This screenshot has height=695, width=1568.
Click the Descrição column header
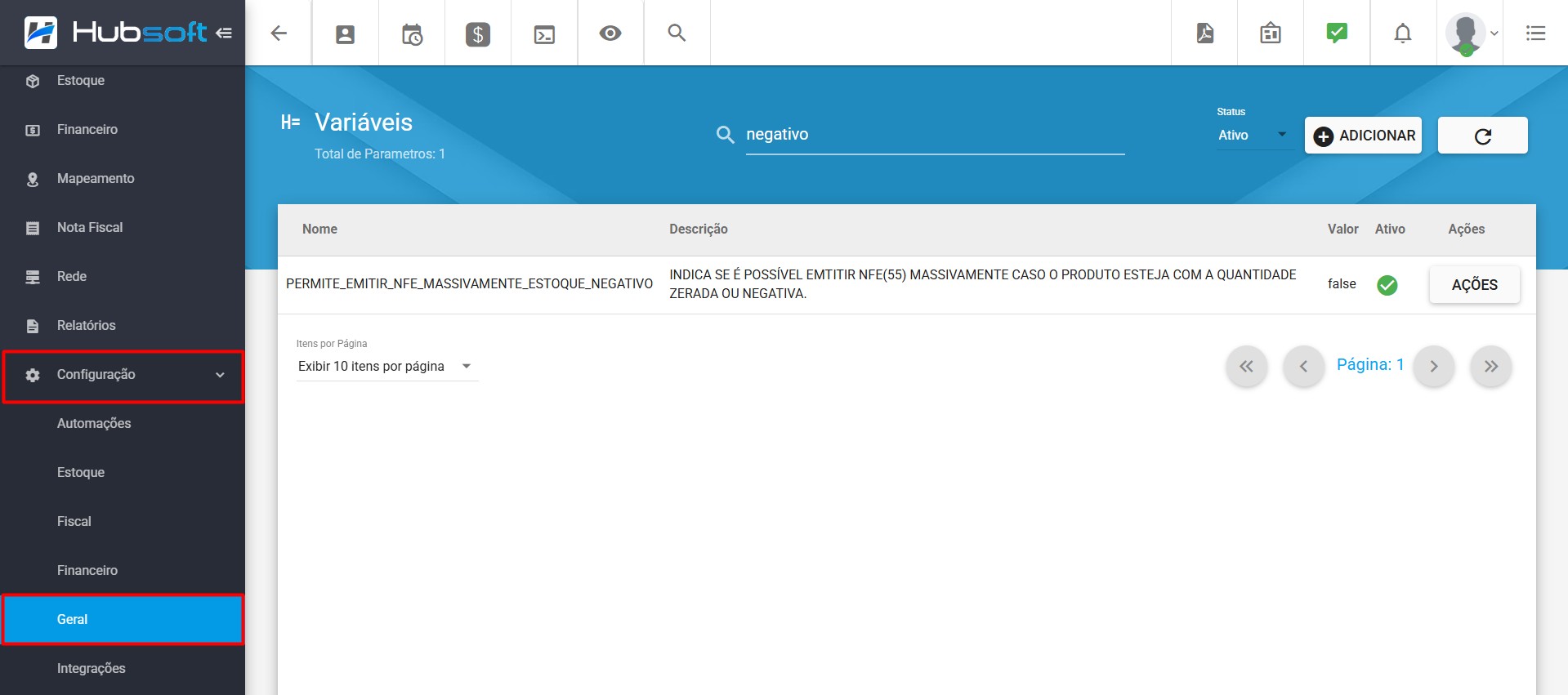[699, 229]
